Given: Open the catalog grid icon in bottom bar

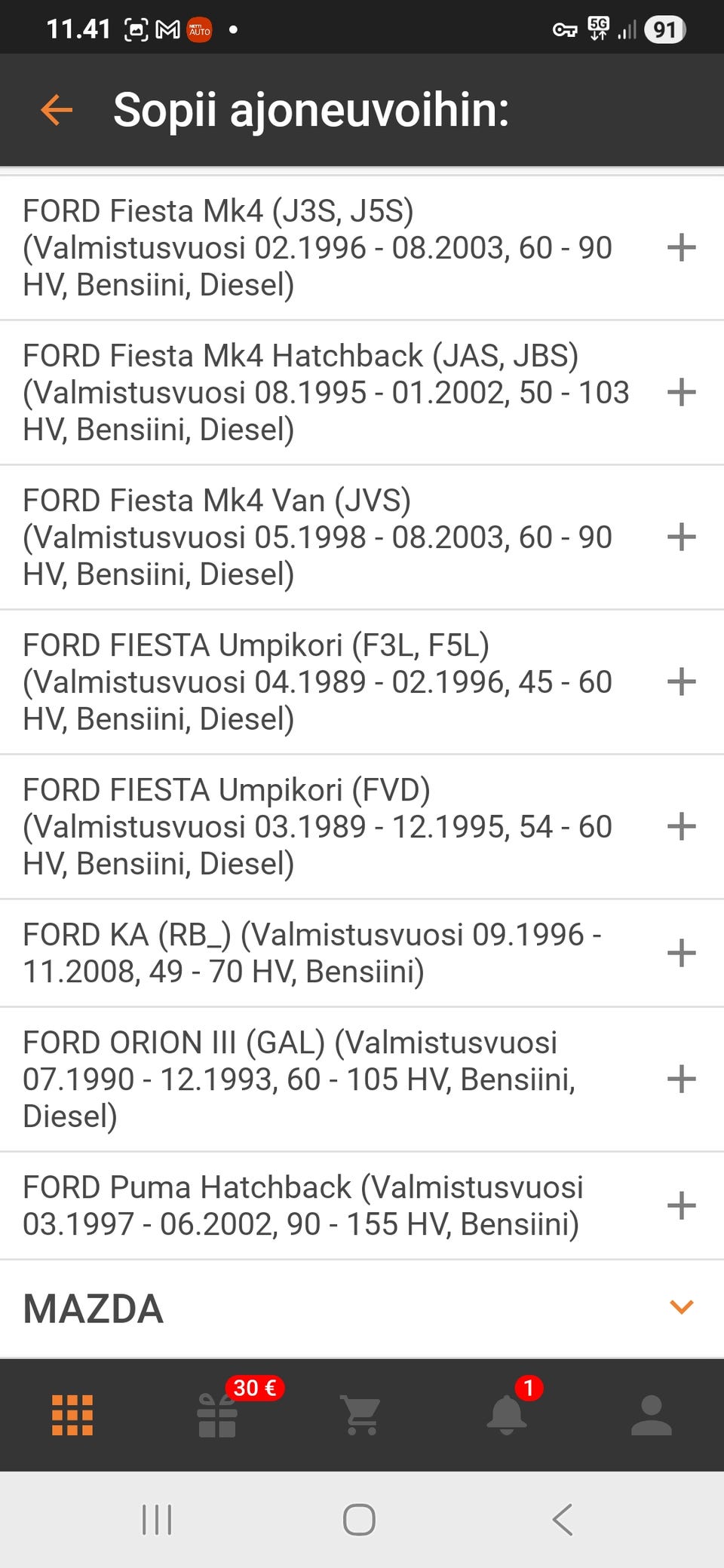Looking at the screenshot, I should [72, 1415].
